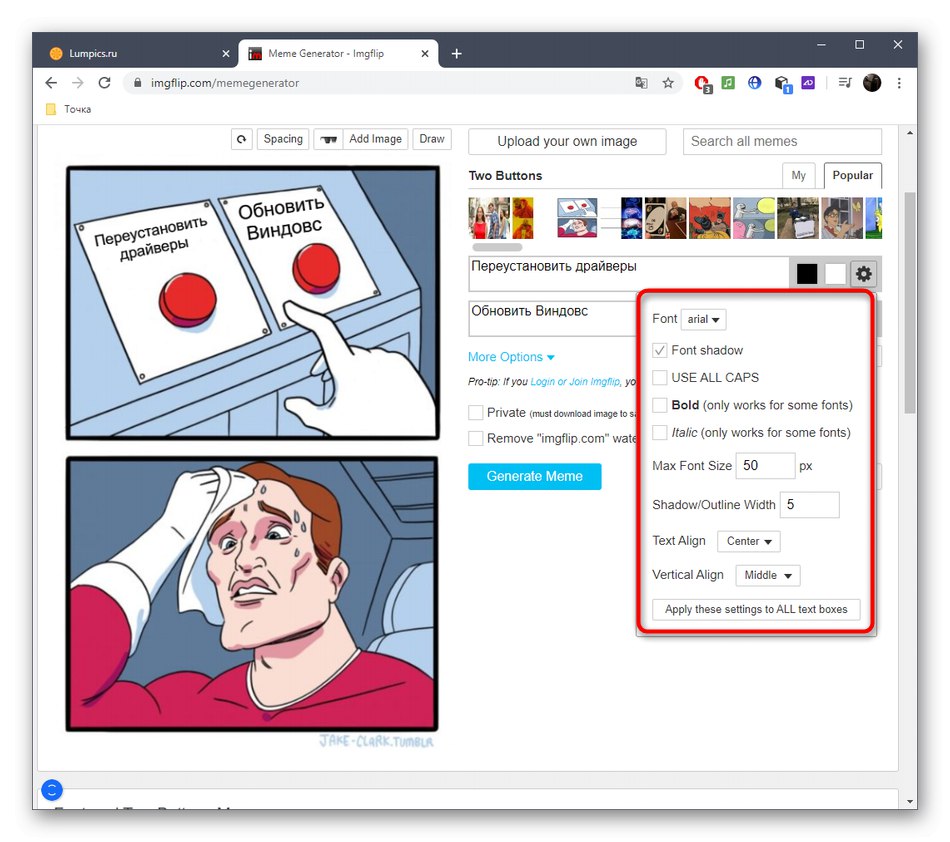This screenshot has height=842, width=950.
Task: Click the Spacing button
Action: (x=283, y=139)
